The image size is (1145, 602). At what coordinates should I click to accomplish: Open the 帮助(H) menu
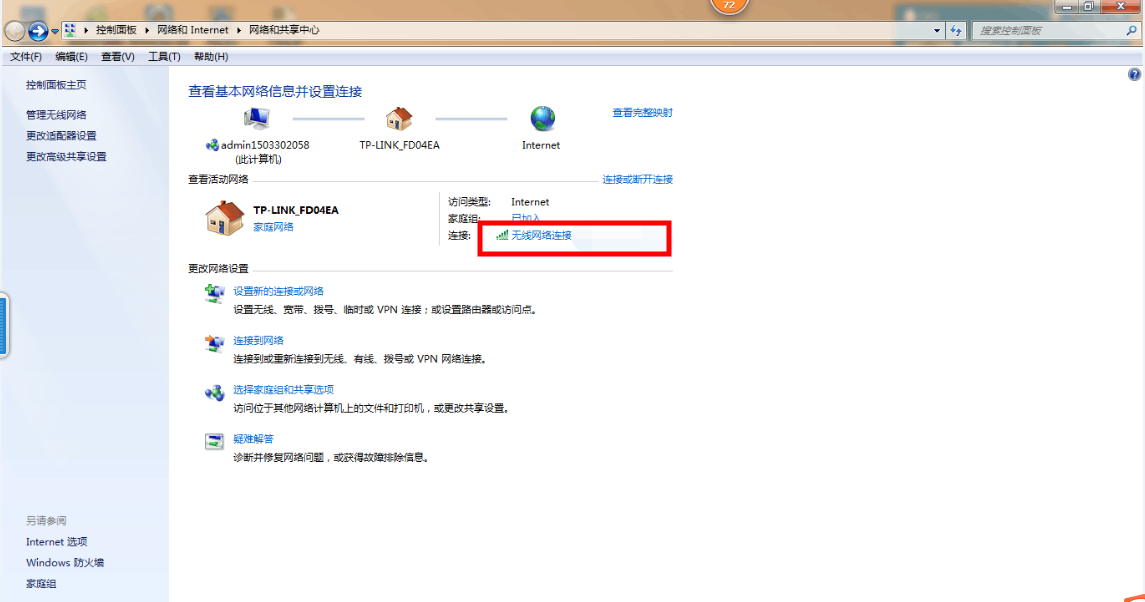click(x=211, y=56)
